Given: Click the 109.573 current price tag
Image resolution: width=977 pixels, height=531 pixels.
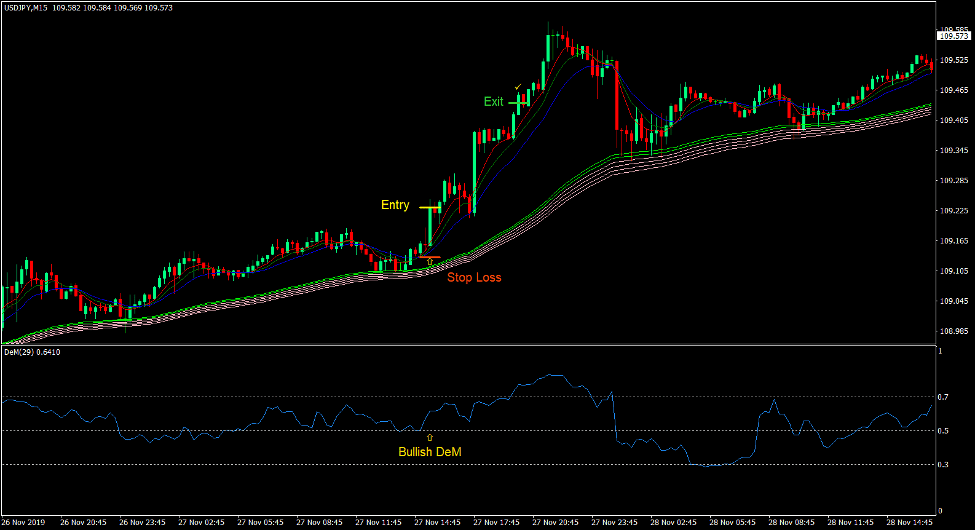Looking at the screenshot, I should 954,36.
